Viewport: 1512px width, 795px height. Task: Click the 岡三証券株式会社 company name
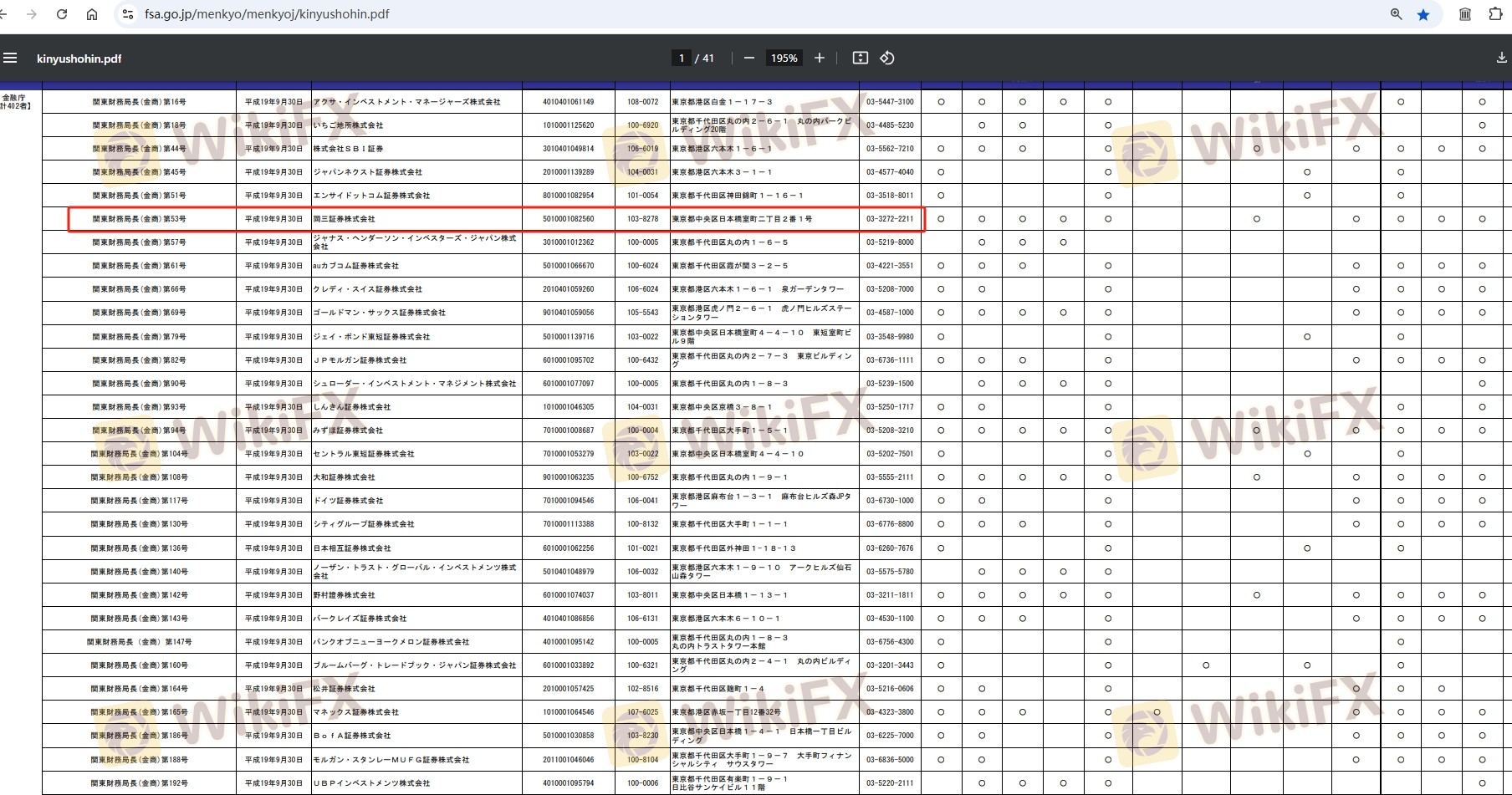pyautogui.click(x=344, y=219)
